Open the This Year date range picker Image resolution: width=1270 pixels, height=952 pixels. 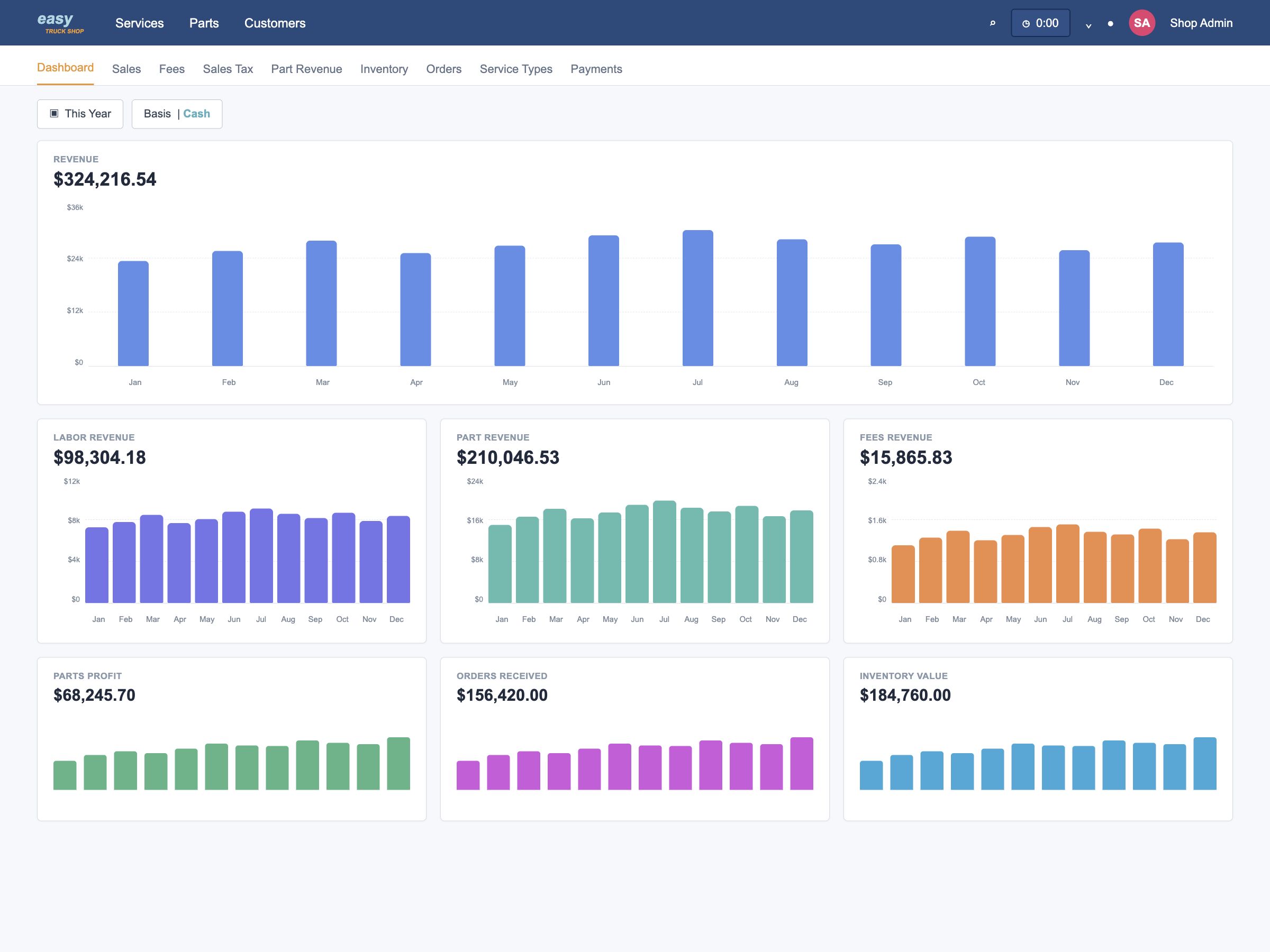tap(80, 114)
